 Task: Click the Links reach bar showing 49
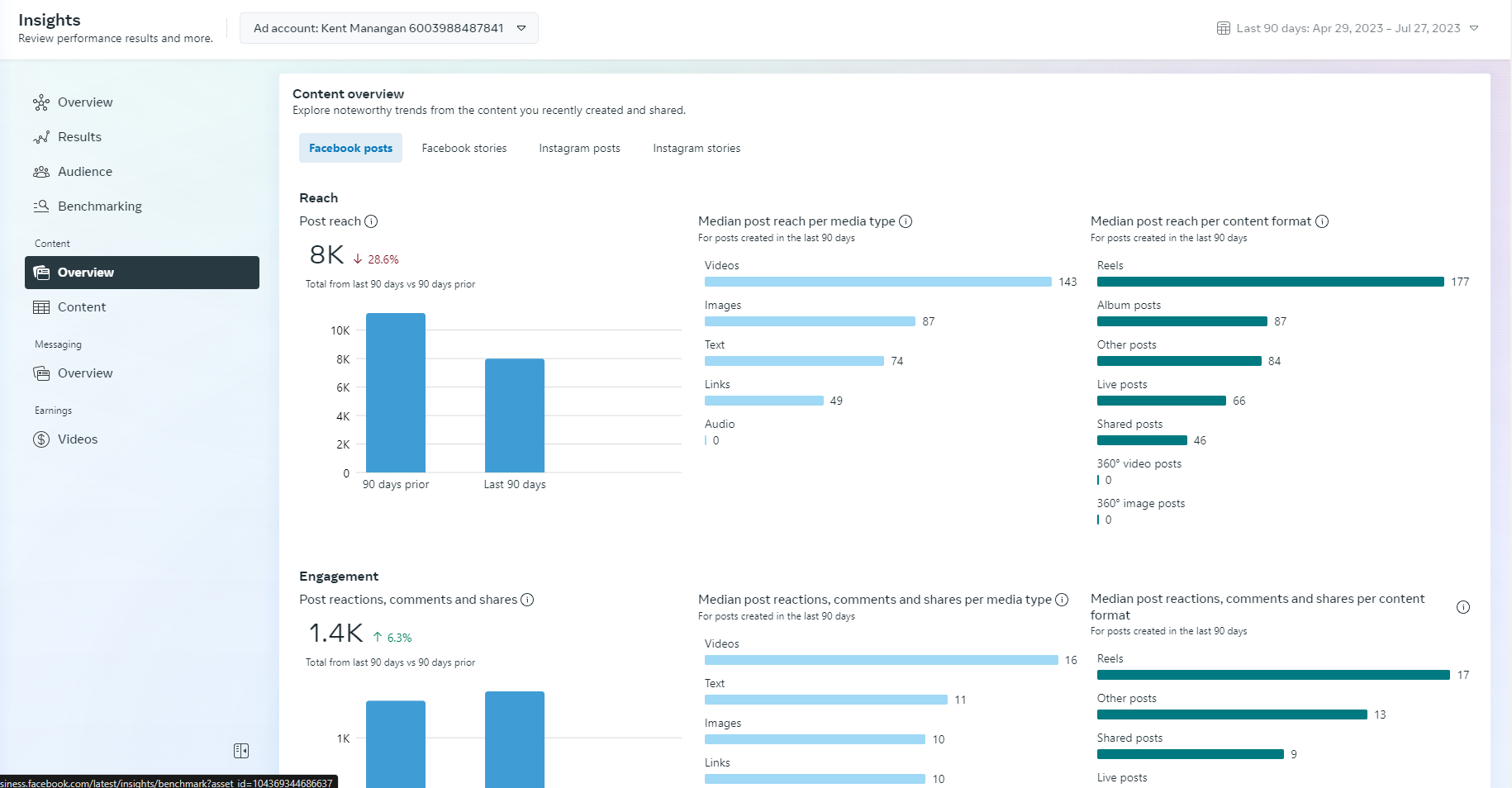point(763,401)
